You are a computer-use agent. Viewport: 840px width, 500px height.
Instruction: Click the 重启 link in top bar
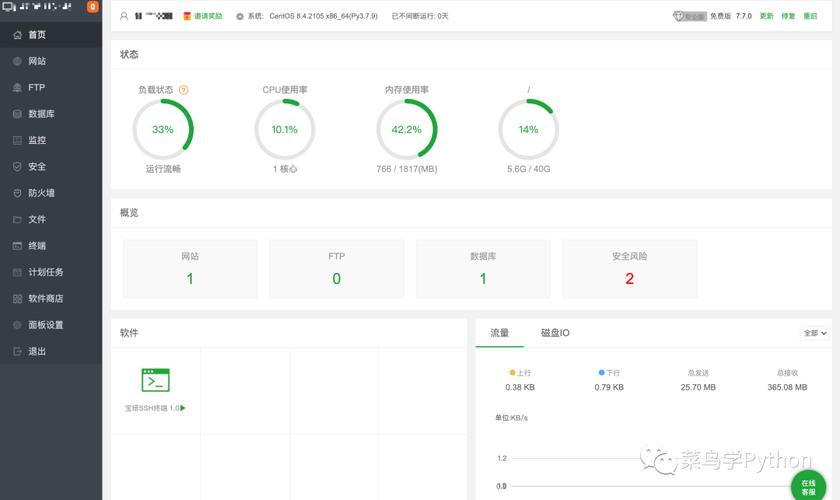coord(810,16)
